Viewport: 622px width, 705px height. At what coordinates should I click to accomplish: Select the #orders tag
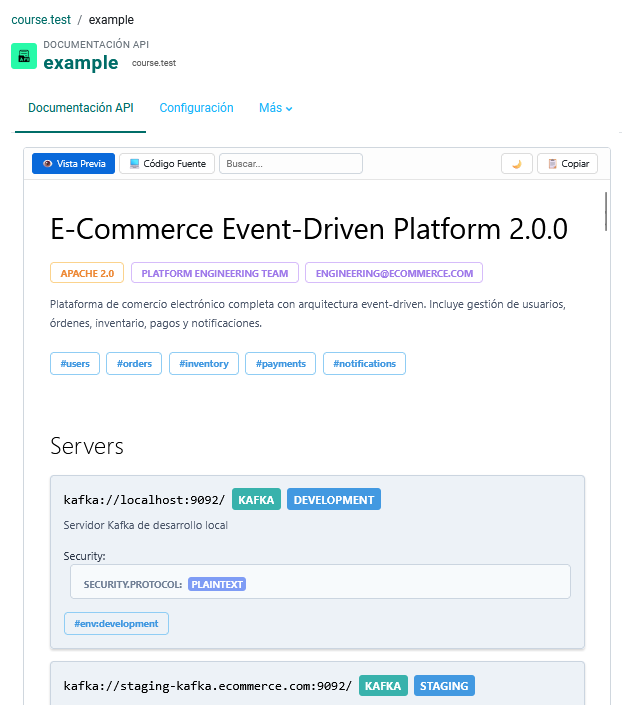[134, 363]
